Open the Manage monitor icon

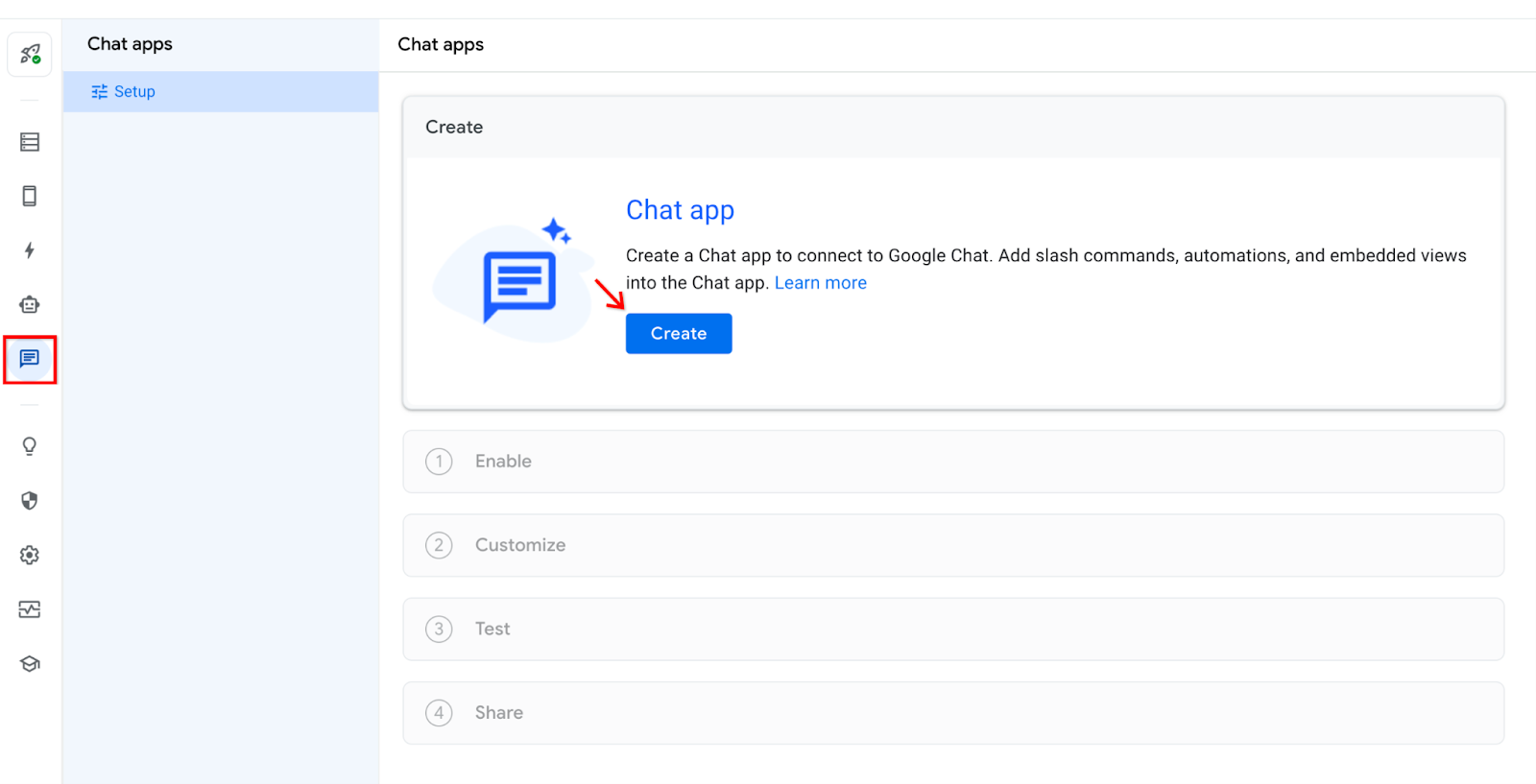coord(30,609)
